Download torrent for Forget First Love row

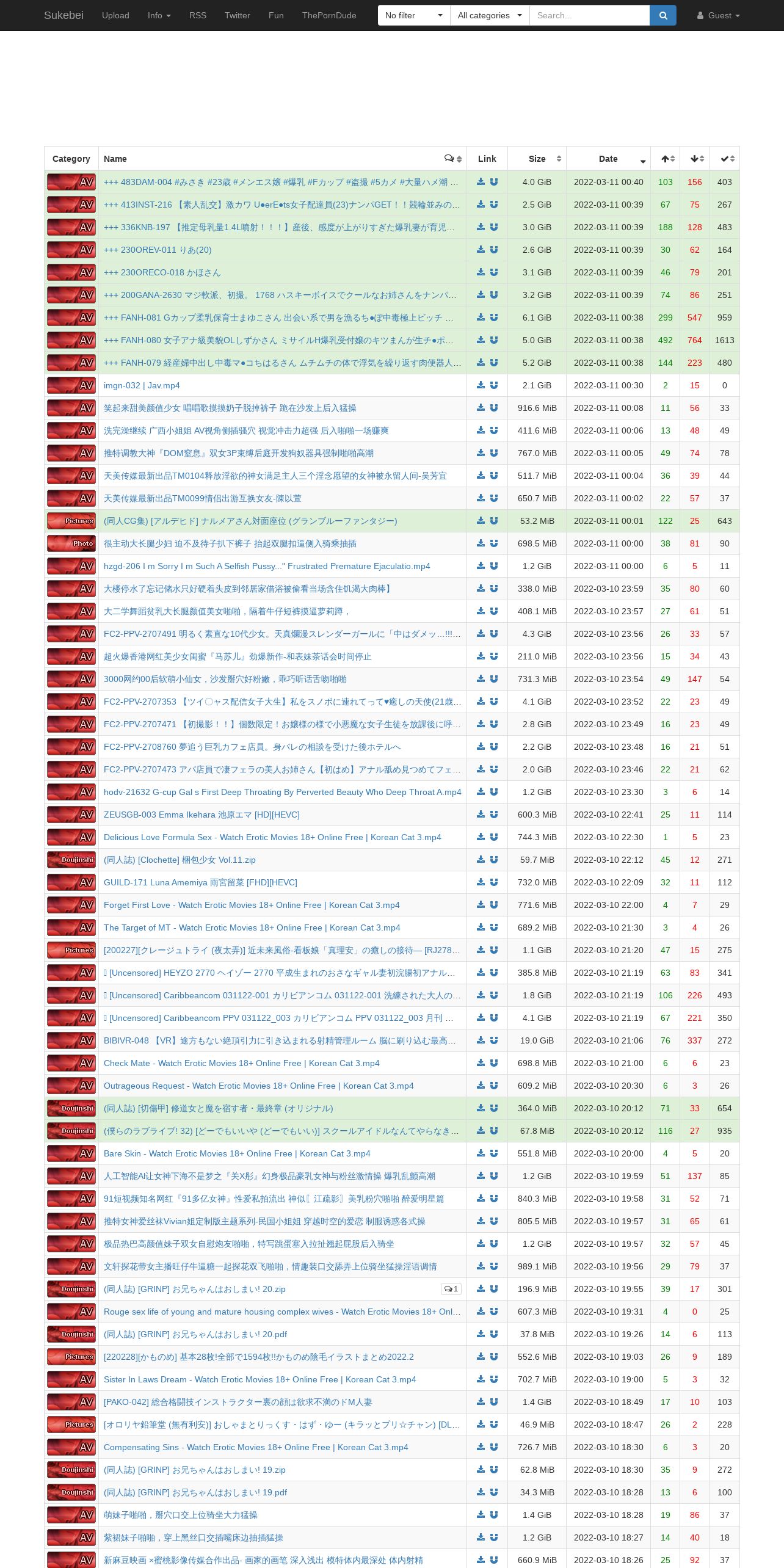click(x=481, y=905)
